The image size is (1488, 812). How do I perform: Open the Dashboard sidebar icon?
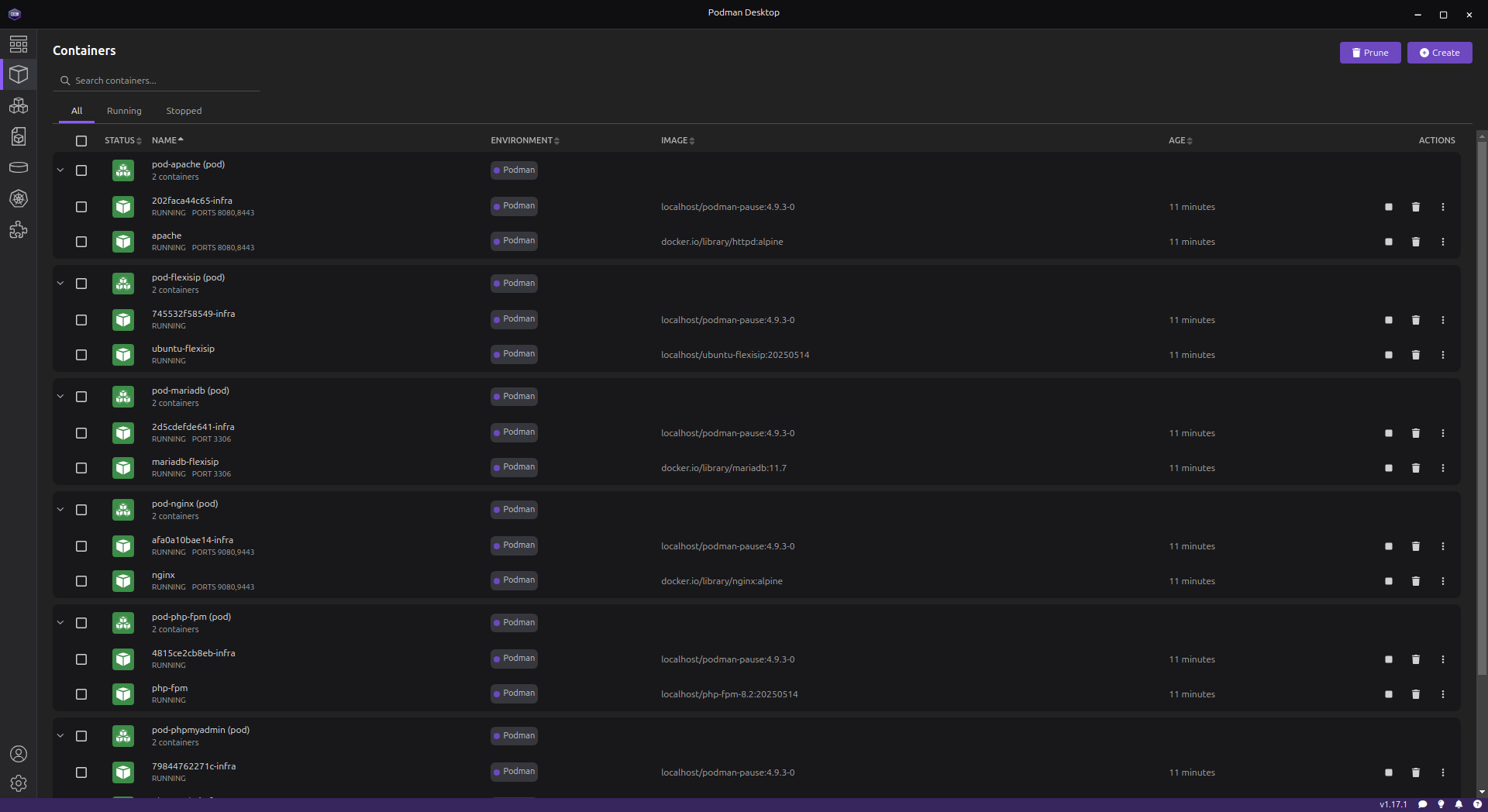click(19, 44)
